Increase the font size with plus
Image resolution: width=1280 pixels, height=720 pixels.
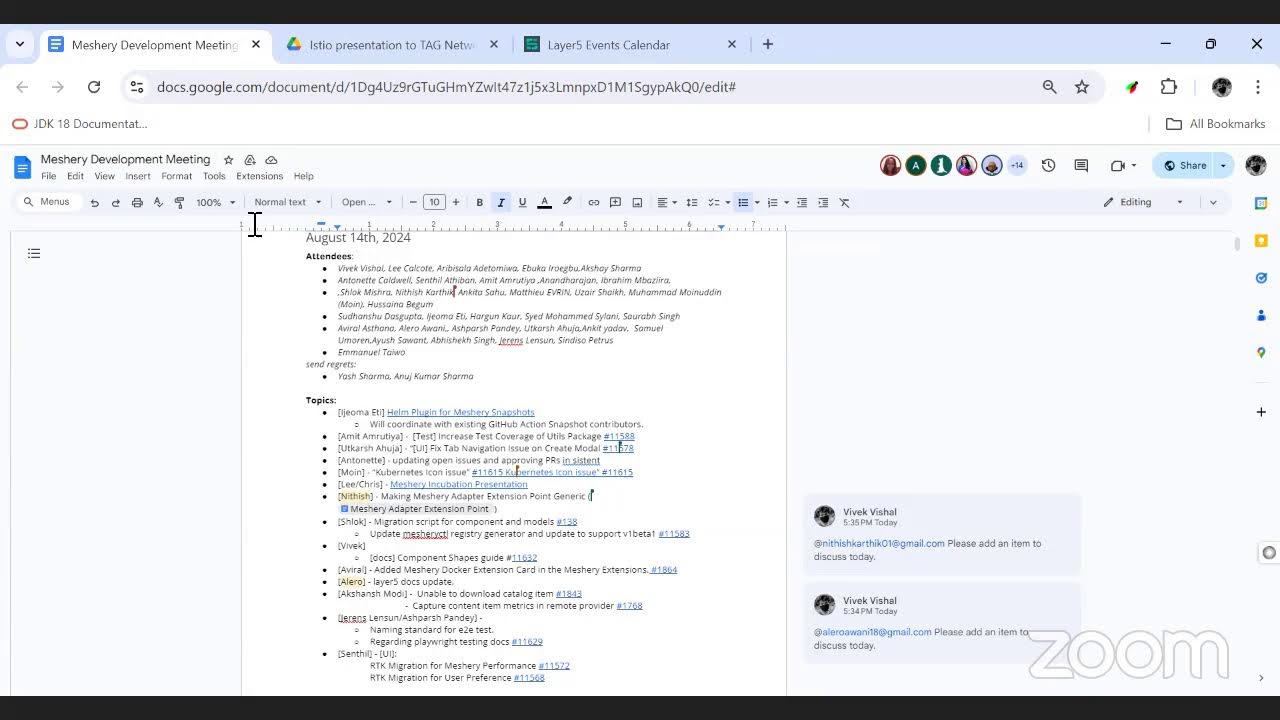pyautogui.click(x=456, y=202)
